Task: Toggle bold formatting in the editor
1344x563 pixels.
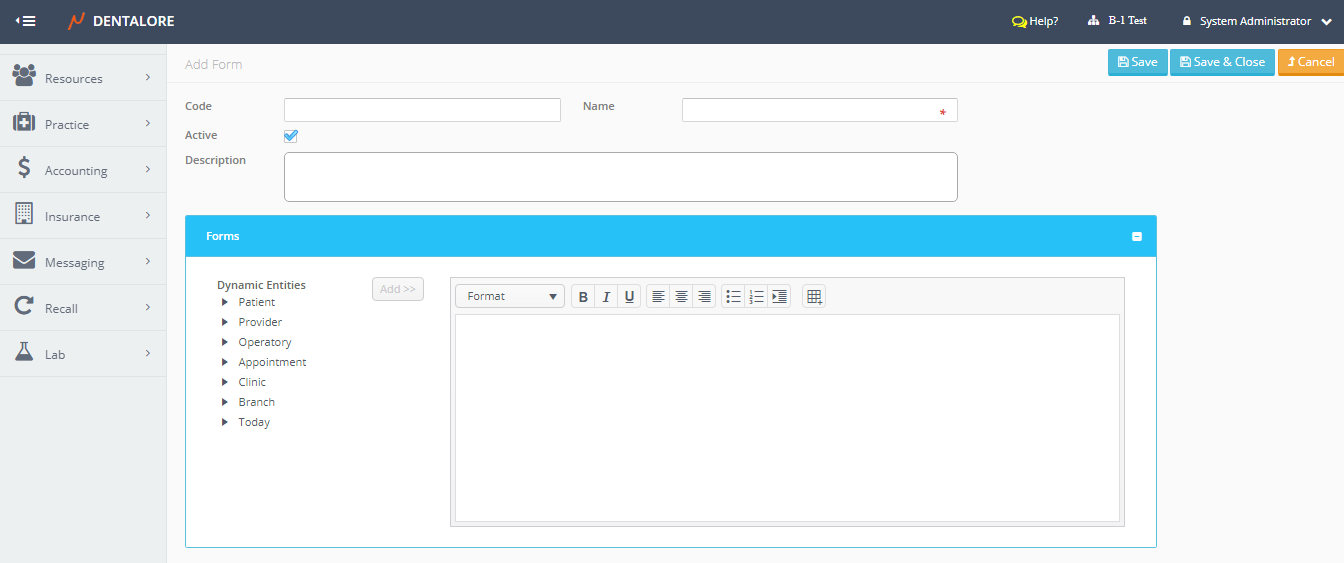Action: [583, 297]
